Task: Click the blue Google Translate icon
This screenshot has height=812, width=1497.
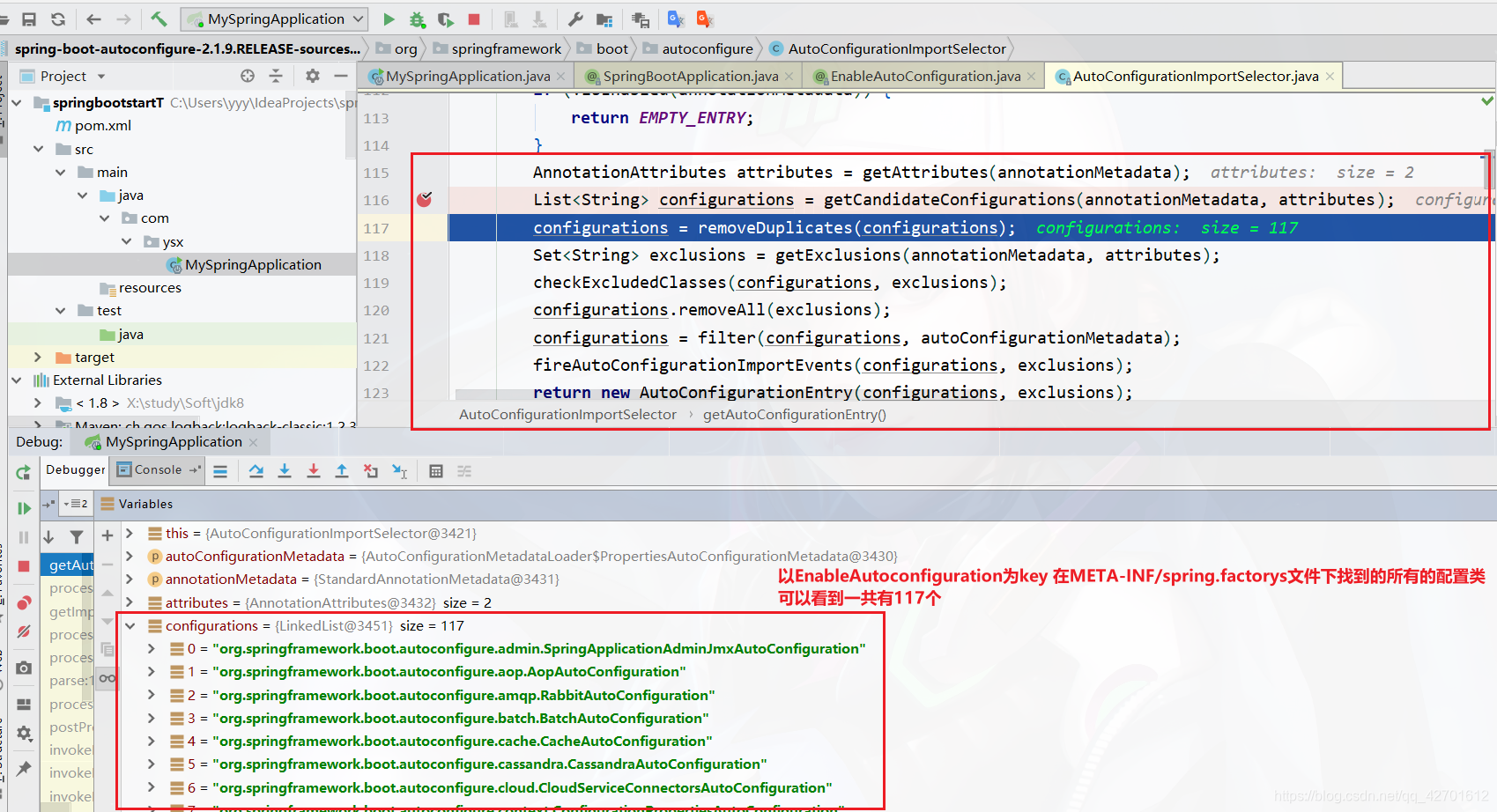Action: tap(676, 18)
